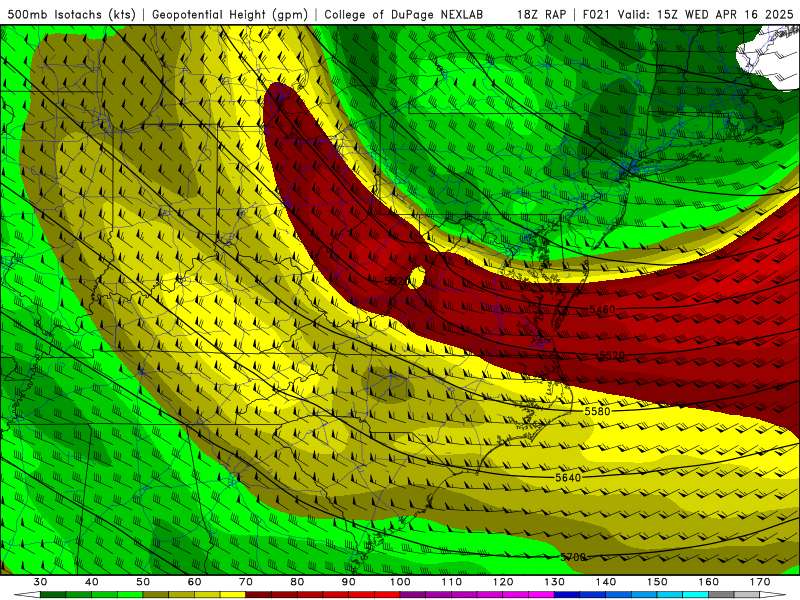Screen dimensions: 800x600
Task: Pick the purple swatch under 100
Action: pos(413,595)
